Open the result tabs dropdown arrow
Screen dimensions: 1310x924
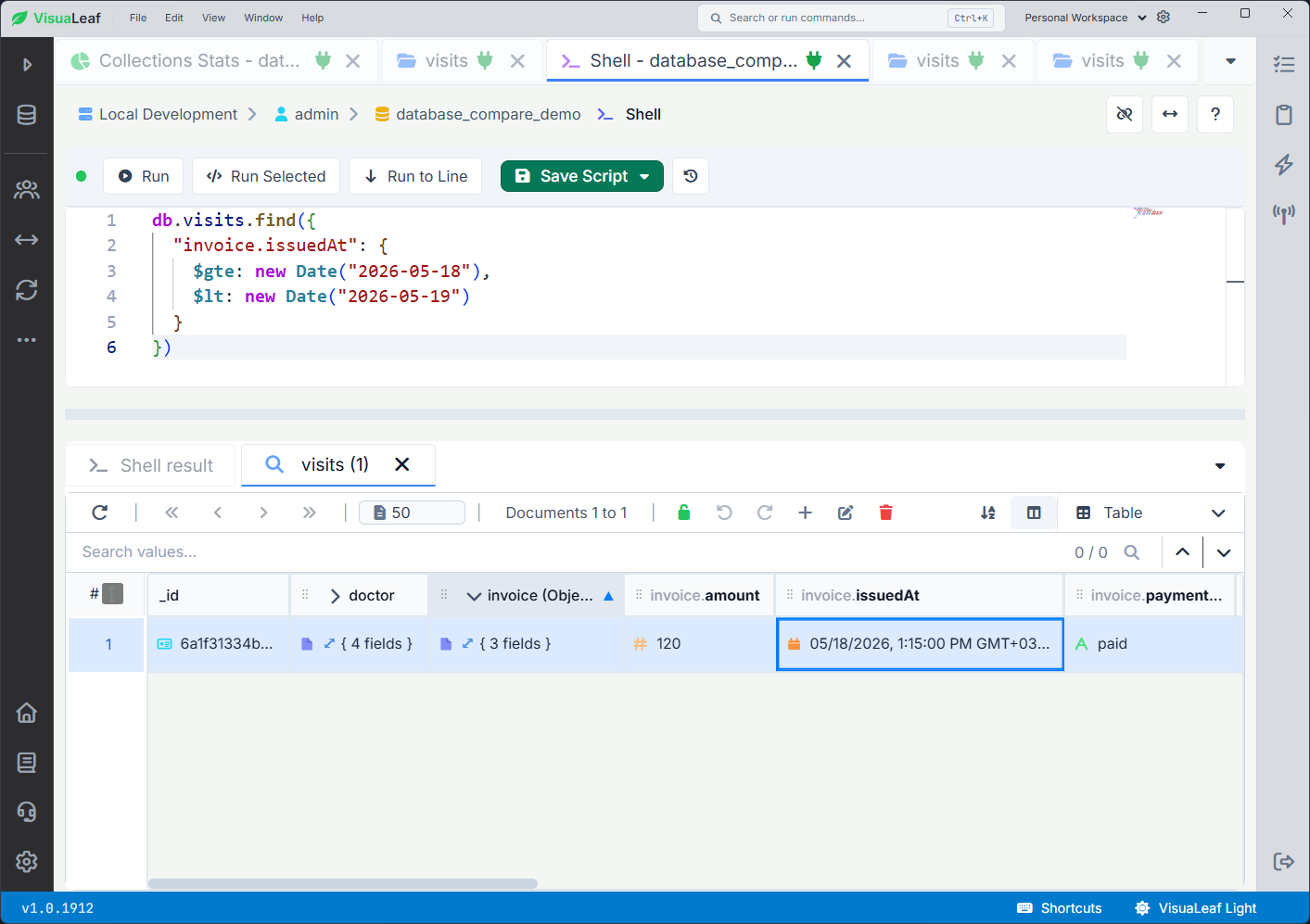coord(1220,466)
